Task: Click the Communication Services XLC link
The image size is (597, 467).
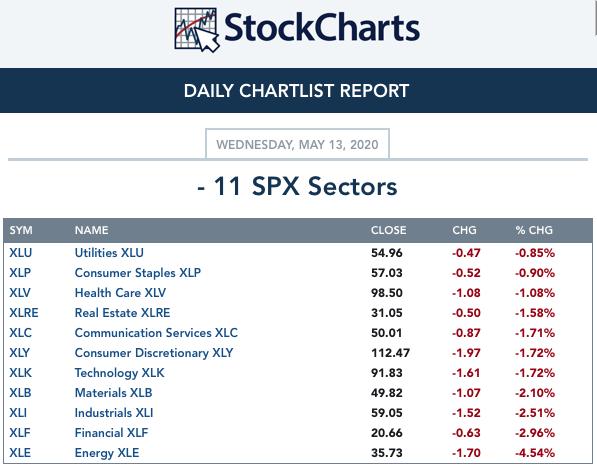Action: point(156,333)
